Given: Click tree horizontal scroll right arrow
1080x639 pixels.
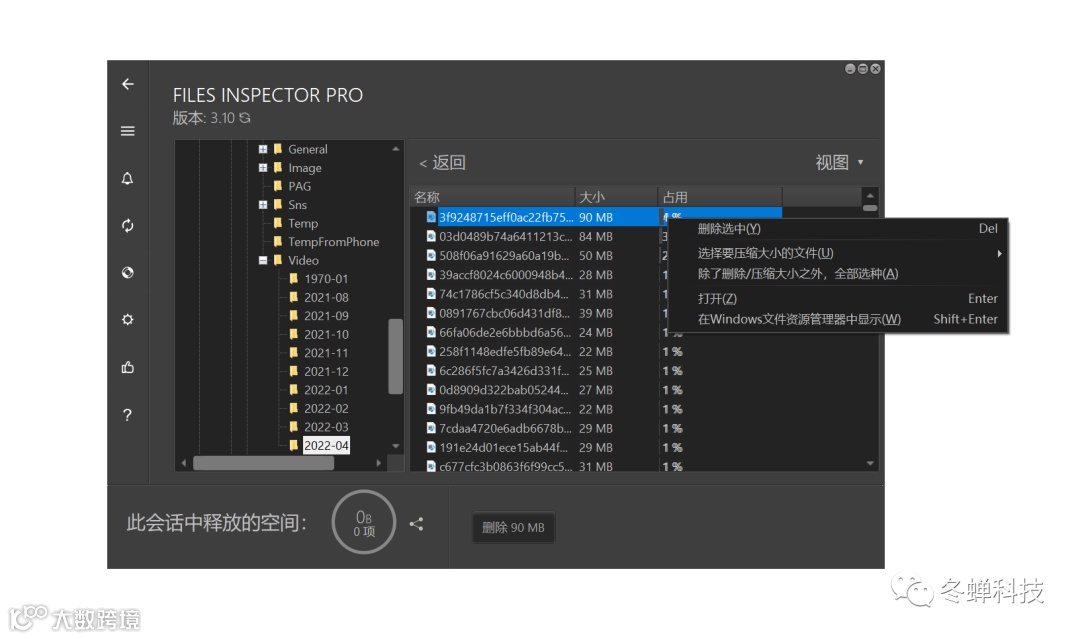Looking at the screenshot, I should coord(378,463).
